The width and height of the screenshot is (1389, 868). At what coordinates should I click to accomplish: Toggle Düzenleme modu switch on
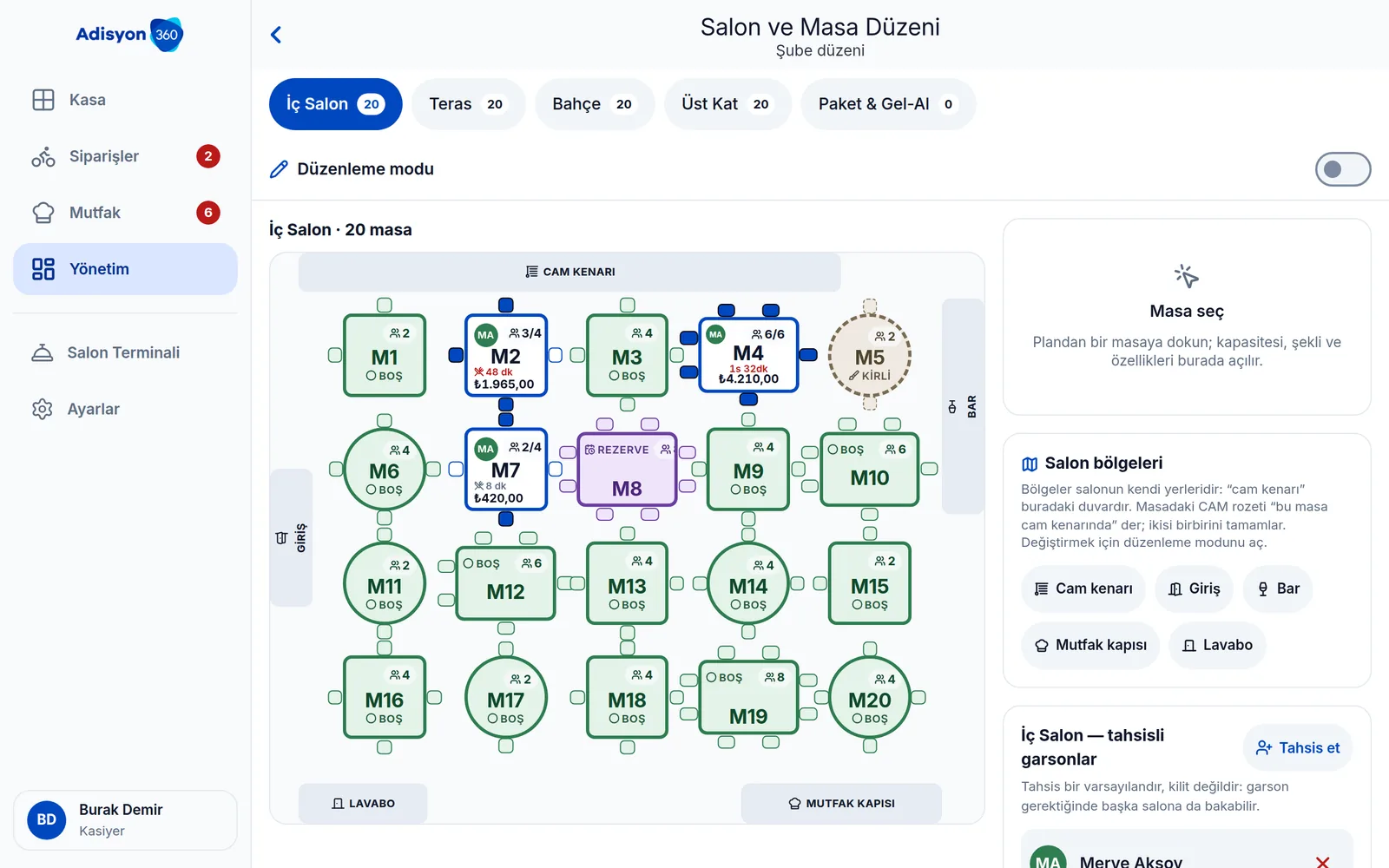pyautogui.click(x=1343, y=169)
